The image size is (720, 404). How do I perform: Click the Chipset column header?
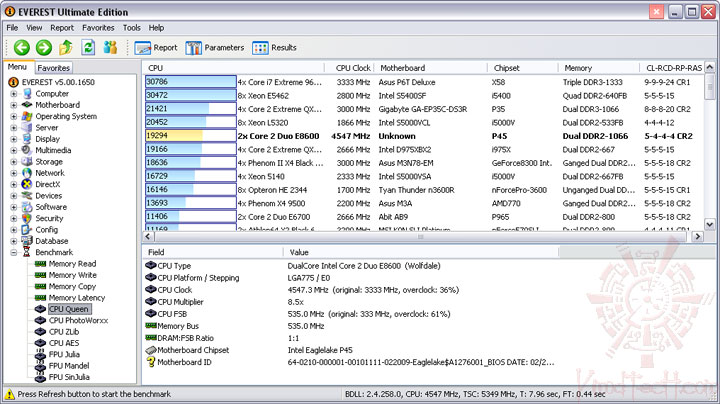[x=523, y=68]
